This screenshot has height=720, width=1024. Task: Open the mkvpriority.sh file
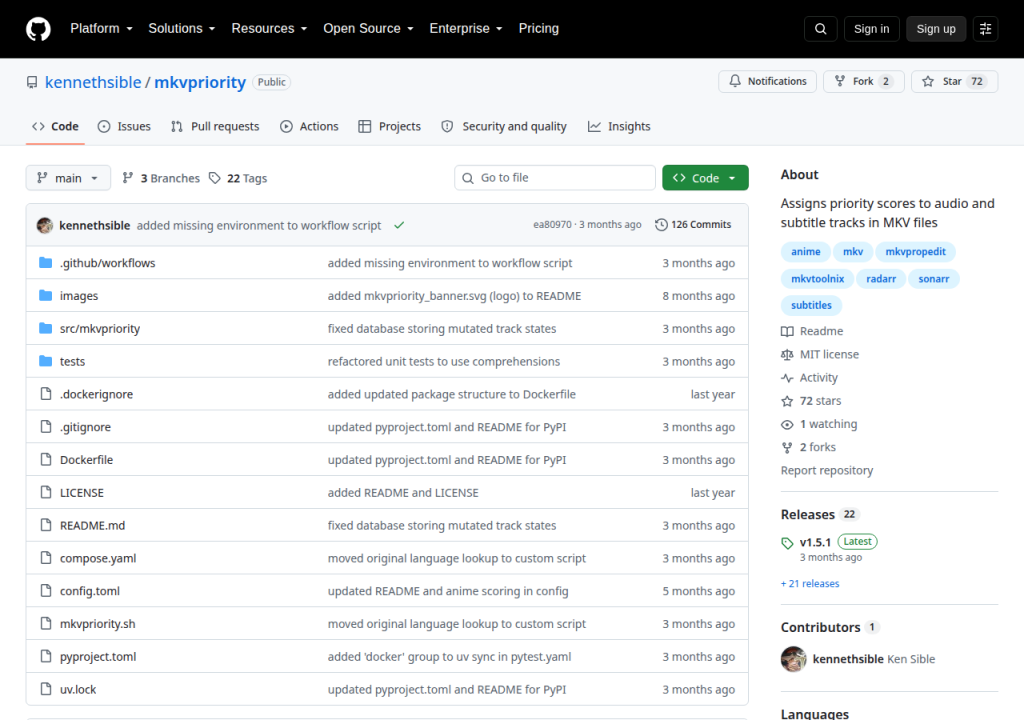point(97,624)
